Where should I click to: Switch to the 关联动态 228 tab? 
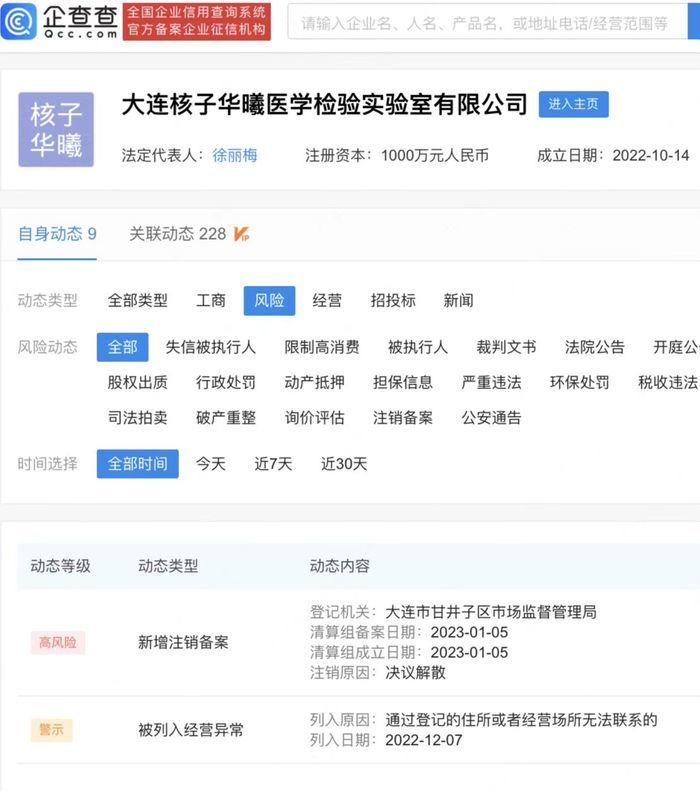pyautogui.click(x=178, y=234)
